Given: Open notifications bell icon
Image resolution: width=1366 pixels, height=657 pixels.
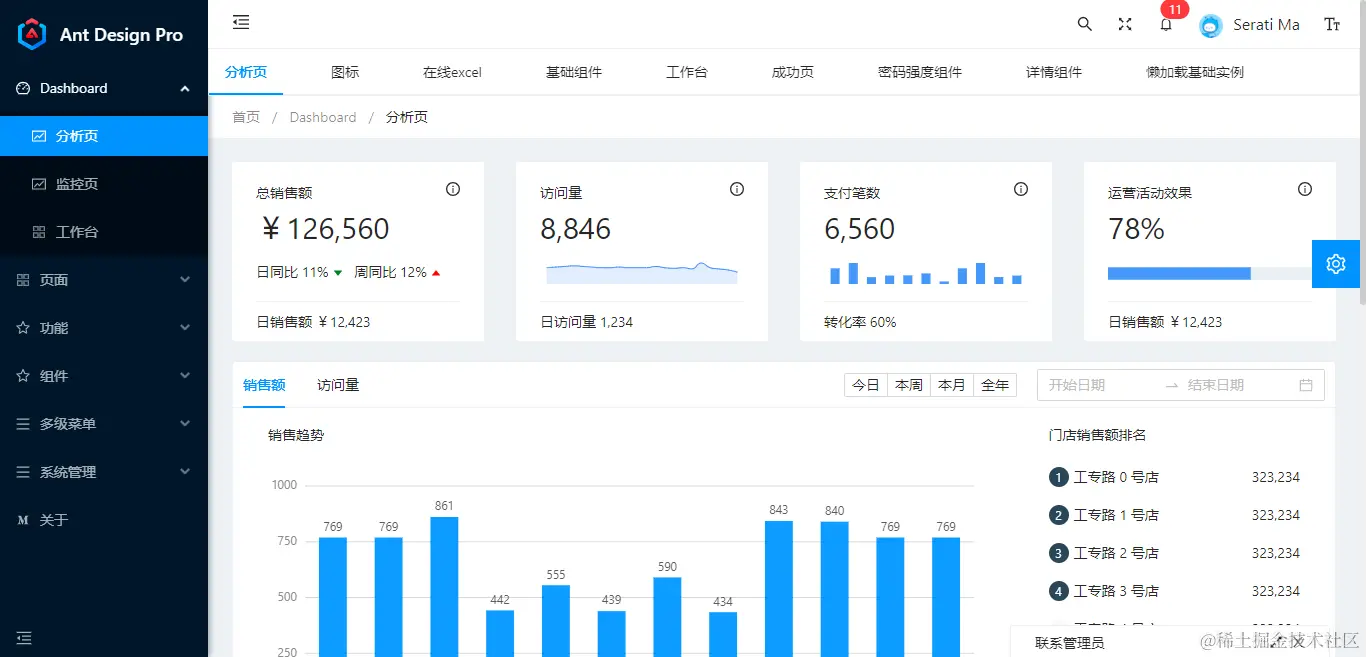Looking at the screenshot, I should 1166,25.
